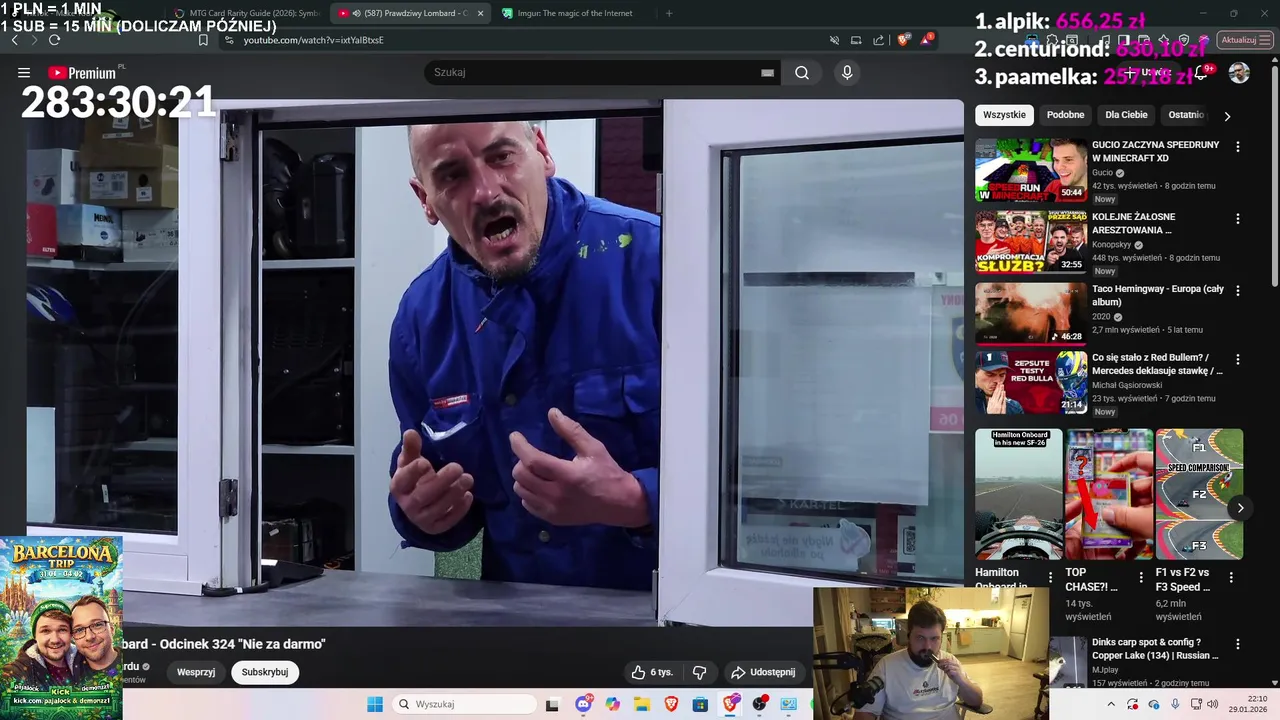Switch to MTG Card Rarity Guide tab

click(x=246, y=13)
